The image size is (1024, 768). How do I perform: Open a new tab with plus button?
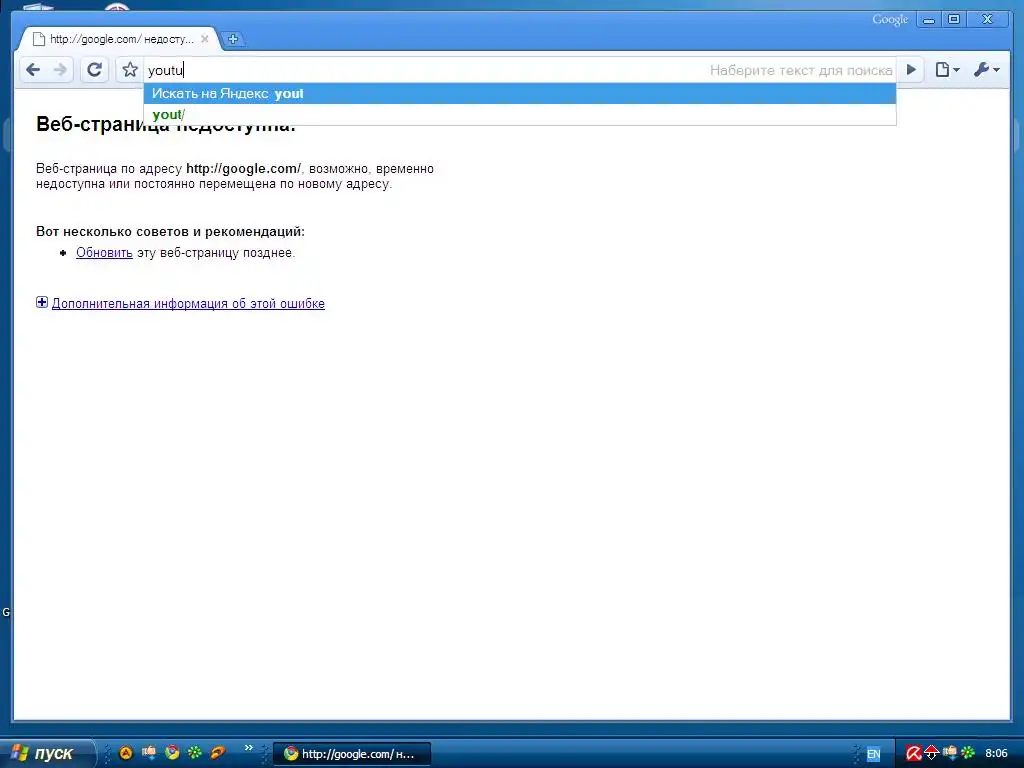[x=232, y=39]
